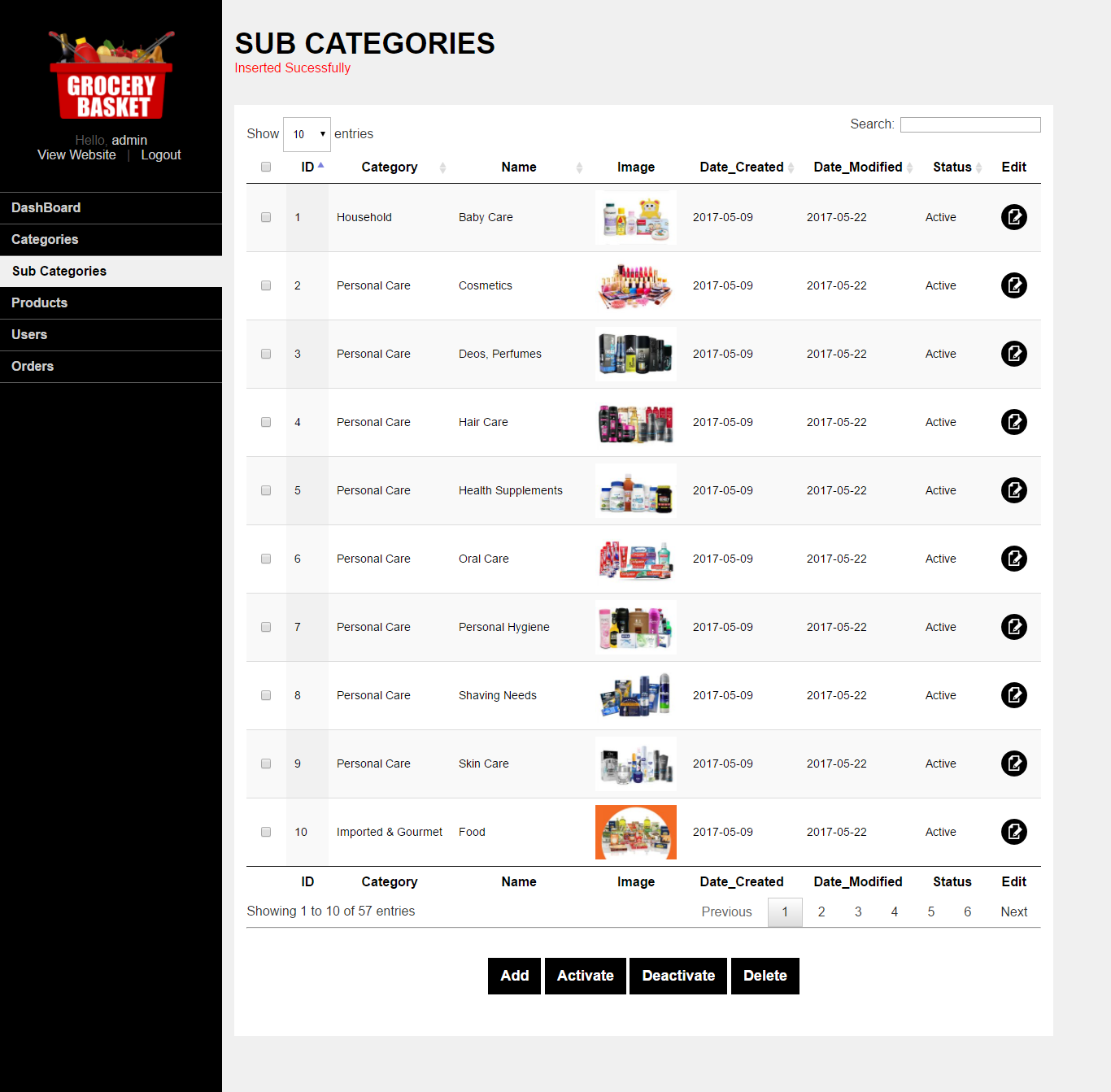Open Products in the sidebar menu
1111x1092 pixels.
(39, 302)
